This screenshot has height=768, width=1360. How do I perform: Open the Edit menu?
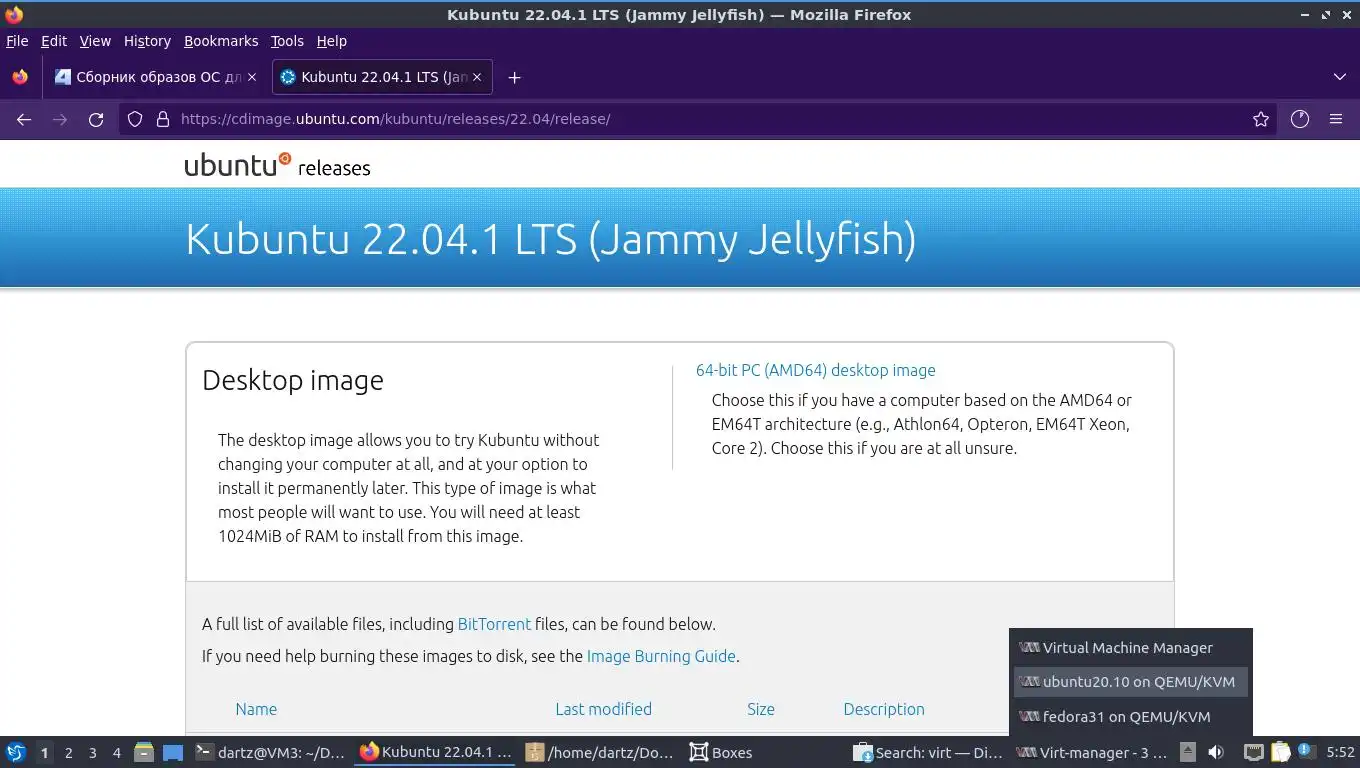pyautogui.click(x=54, y=41)
